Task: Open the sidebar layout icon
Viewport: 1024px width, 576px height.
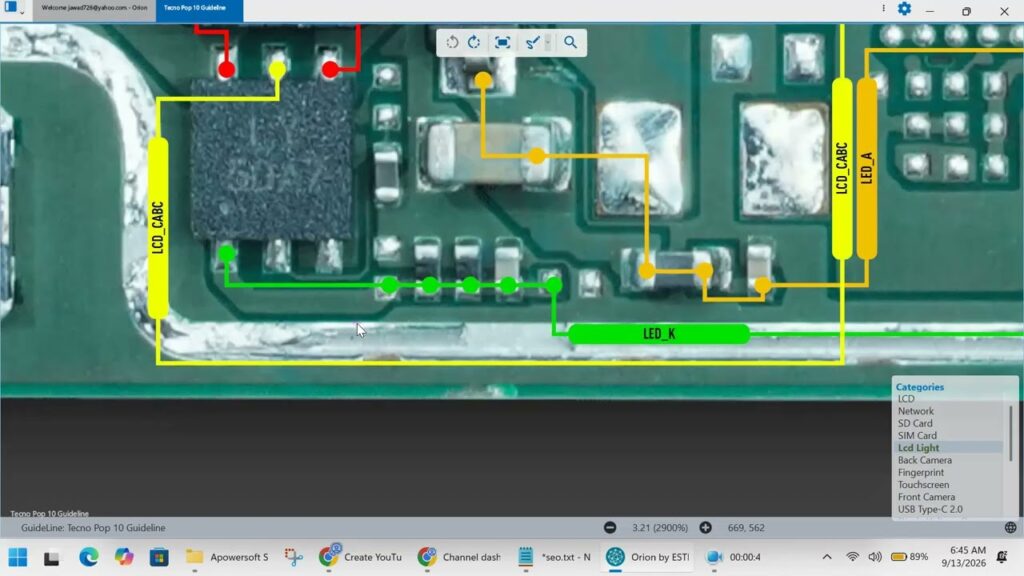Action: coord(10,7)
